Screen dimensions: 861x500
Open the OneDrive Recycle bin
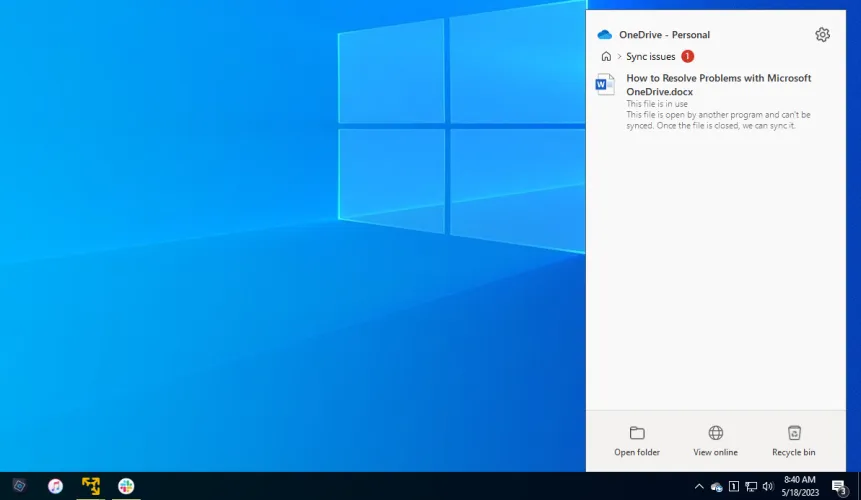[x=794, y=441]
